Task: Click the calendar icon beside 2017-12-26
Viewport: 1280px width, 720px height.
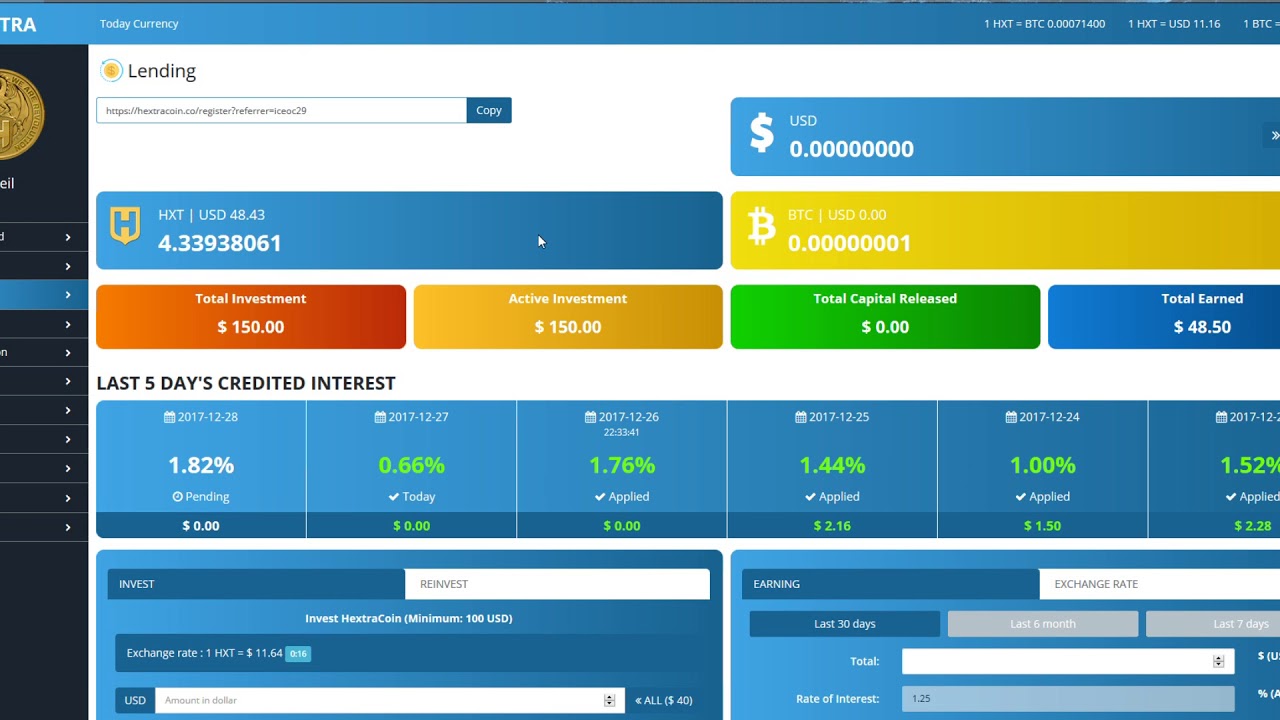Action: point(591,417)
